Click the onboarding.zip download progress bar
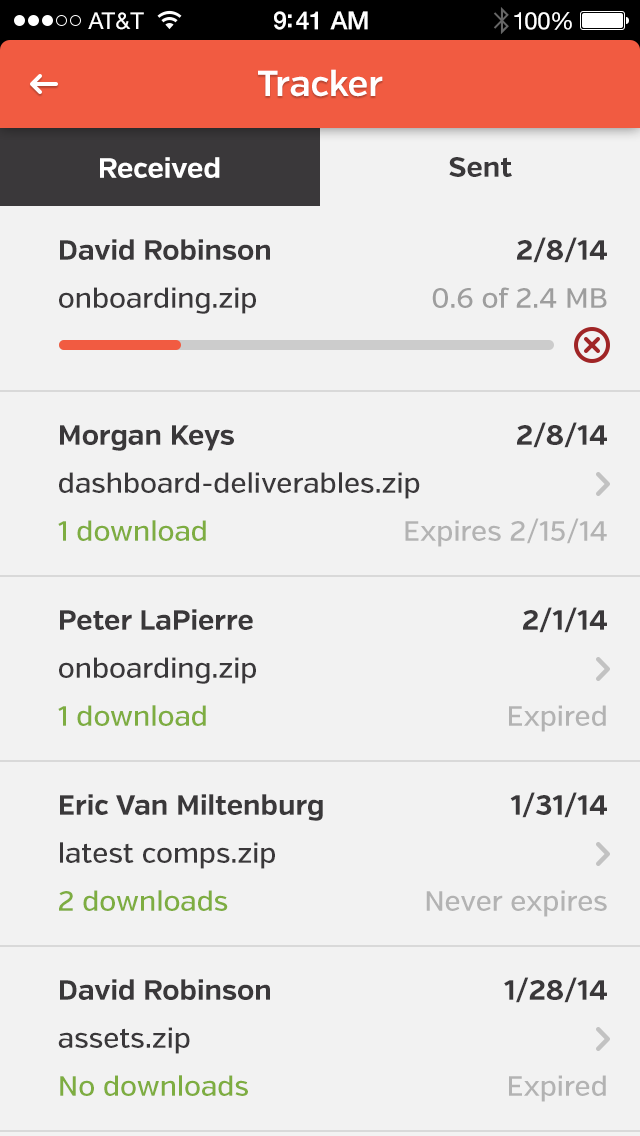This screenshot has height=1136, width=640. pos(305,345)
